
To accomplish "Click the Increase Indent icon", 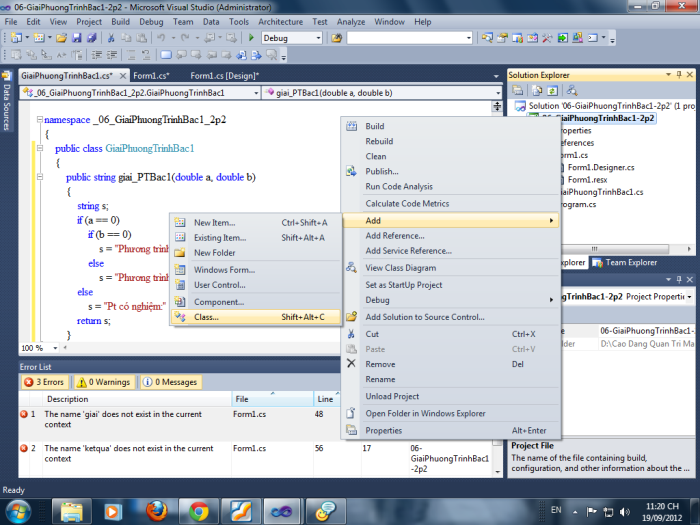I will [112, 55].
